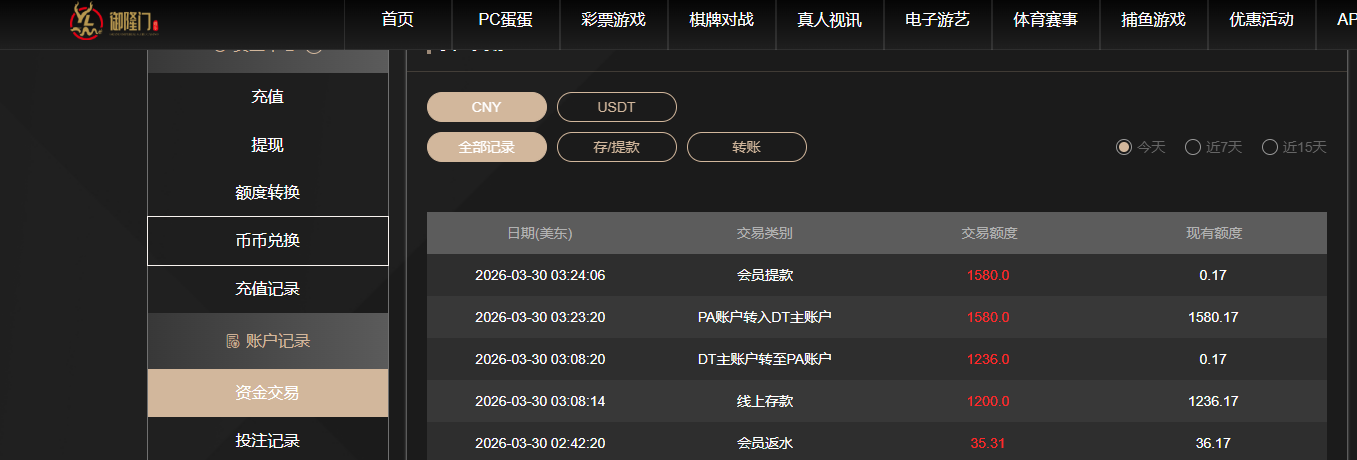The image size is (1357, 460).
Task: Click the 现有额度 column header
Action: [x=1214, y=233]
